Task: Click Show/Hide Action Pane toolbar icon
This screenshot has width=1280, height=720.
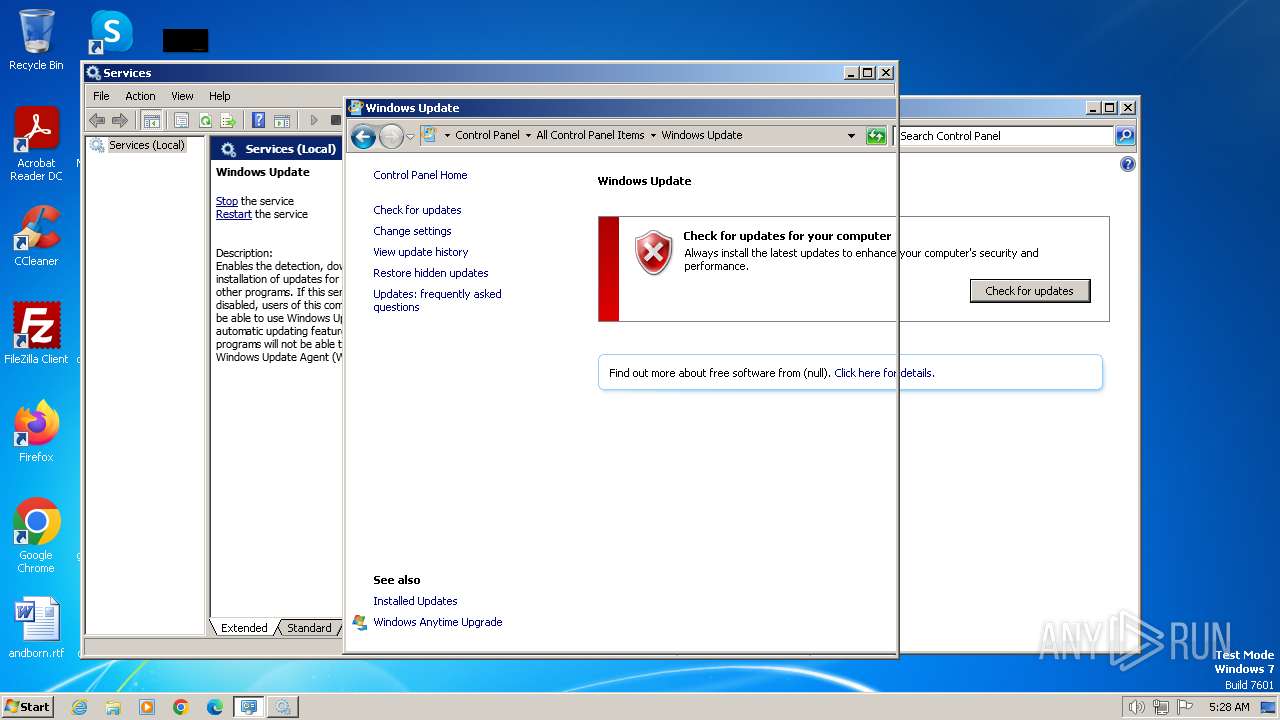Action: (282, 120)
